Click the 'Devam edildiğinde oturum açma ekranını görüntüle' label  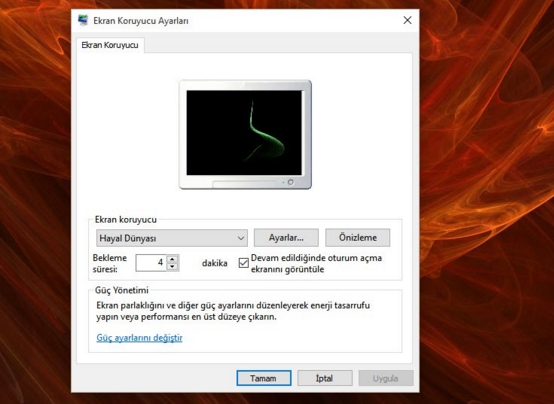click(x=317, y=263)
